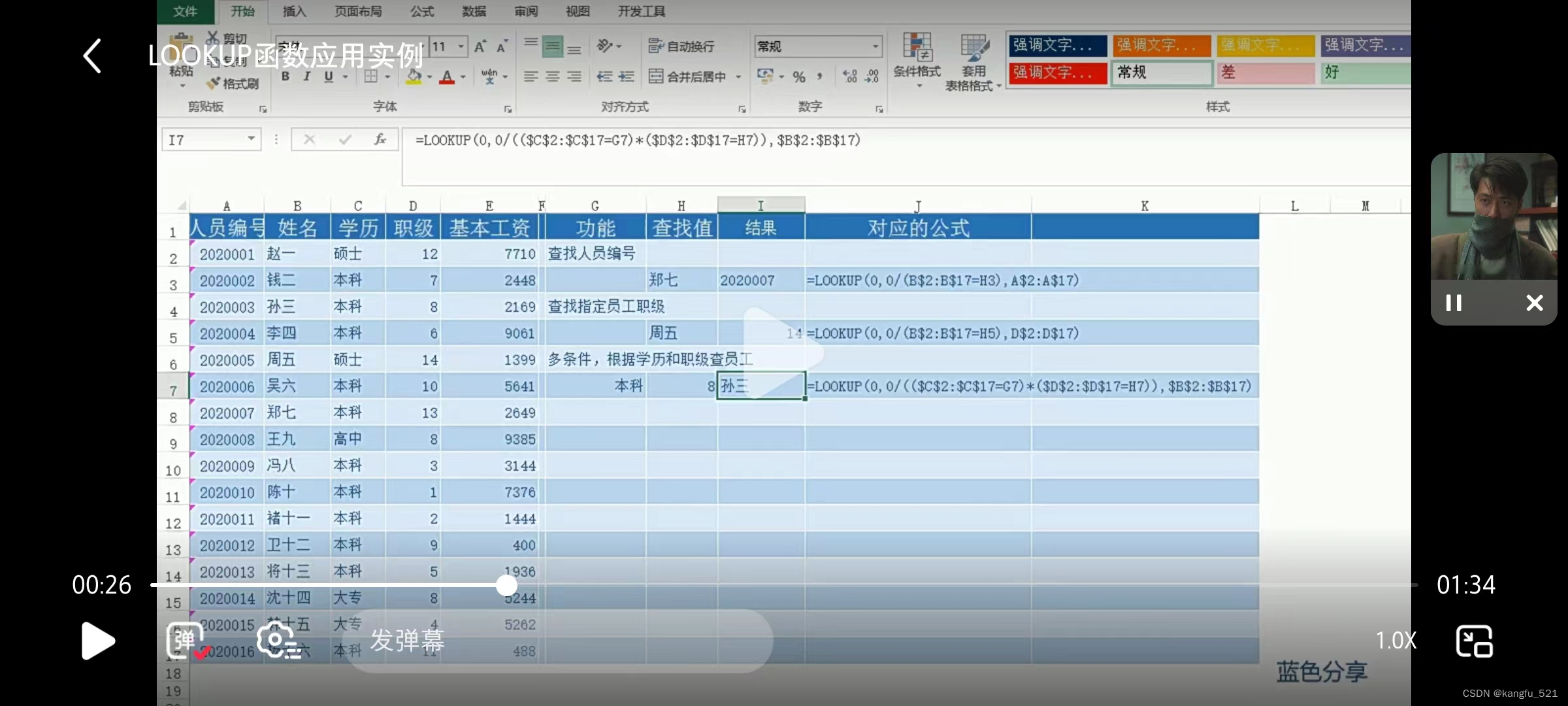Open the 常规 number format dropdown
This screenshot has height=706, width=1568.
875,46
